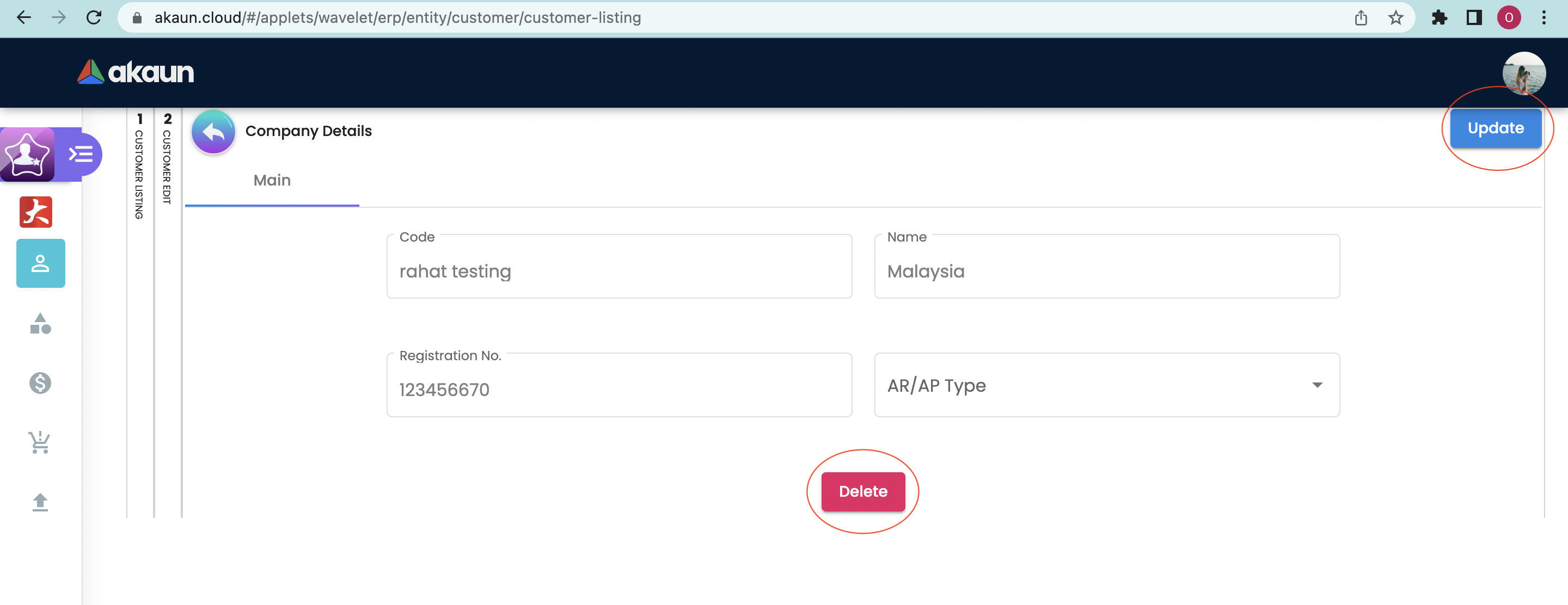This screenshot has width=1568, height=605.
Task: Click the purple star customer applet icon
Action: [x=27, y=155]
